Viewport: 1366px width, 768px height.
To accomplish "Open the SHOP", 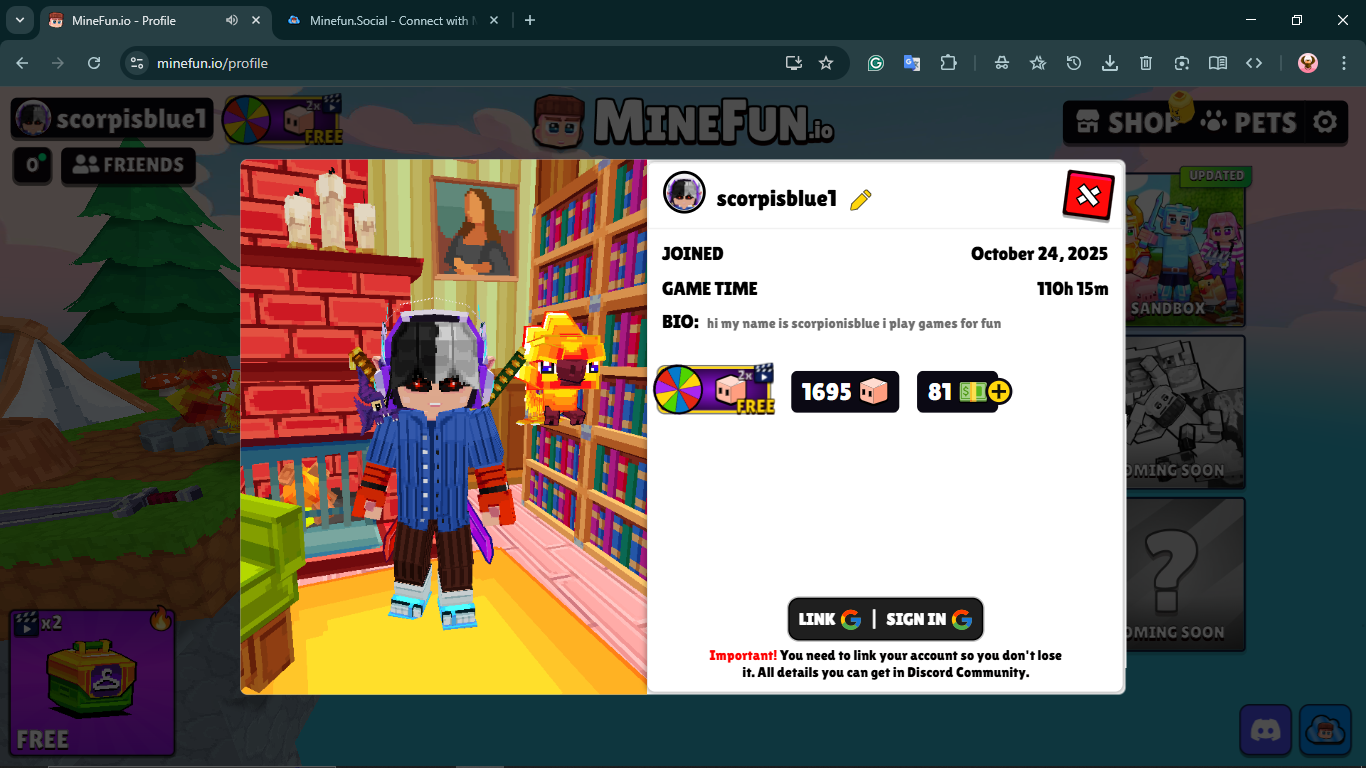I will click(1128, 122).
